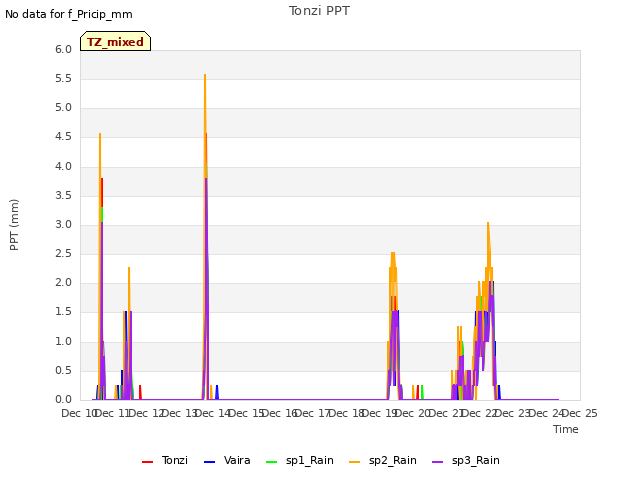
Task: Click the Time x-axis label
Action: click(566, 429)
